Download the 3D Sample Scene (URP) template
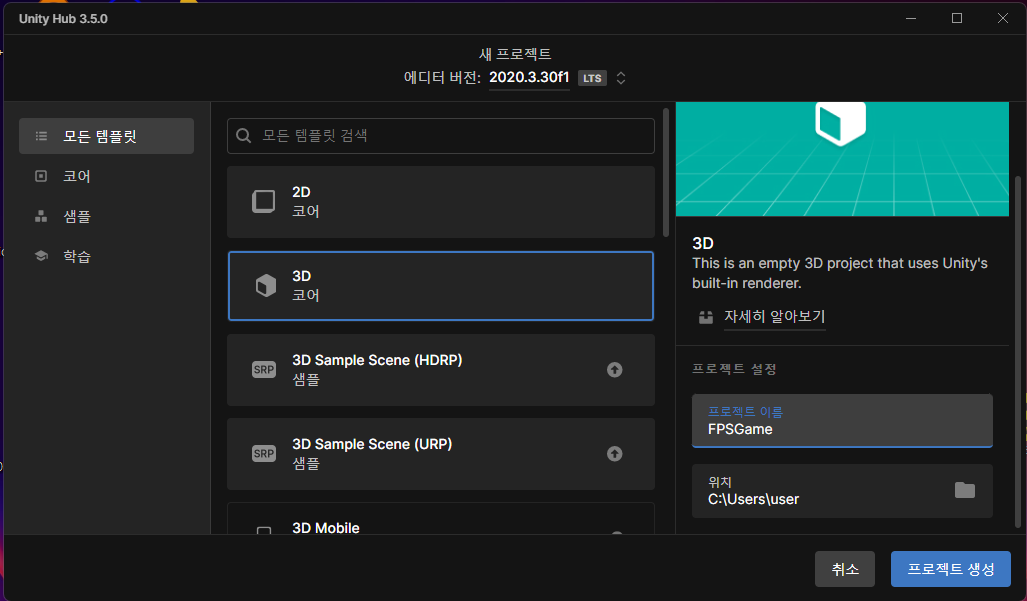 click(614, 454)
